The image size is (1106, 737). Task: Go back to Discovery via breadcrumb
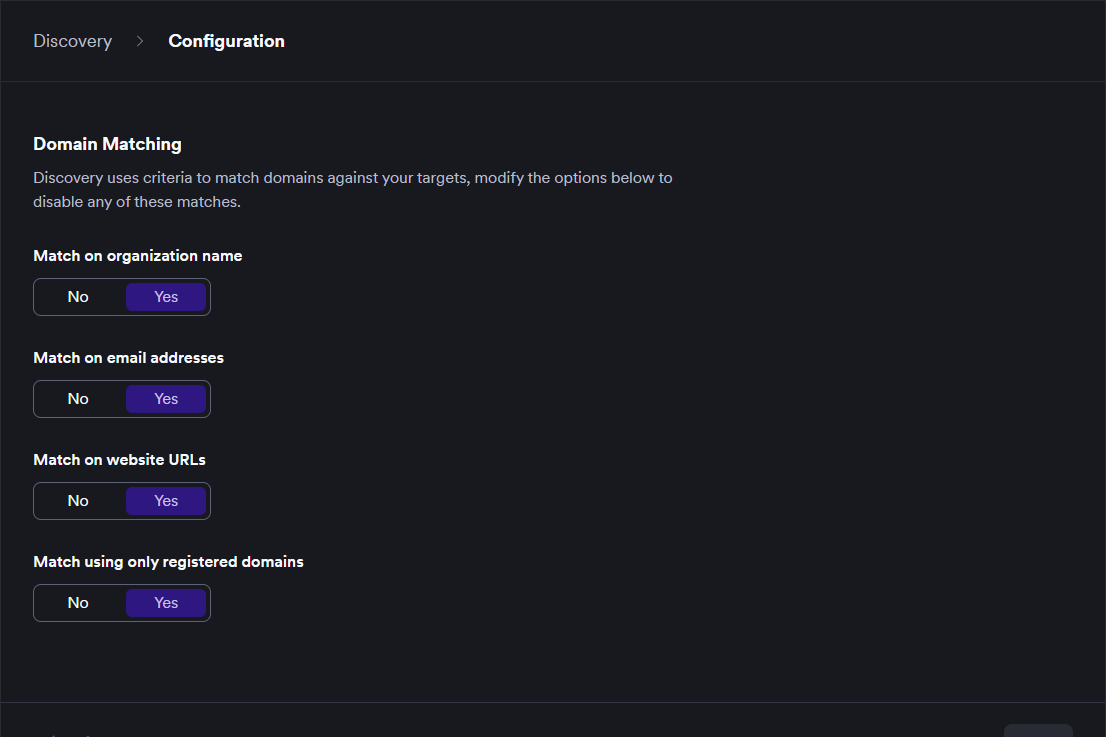click(x=72, y=41)
